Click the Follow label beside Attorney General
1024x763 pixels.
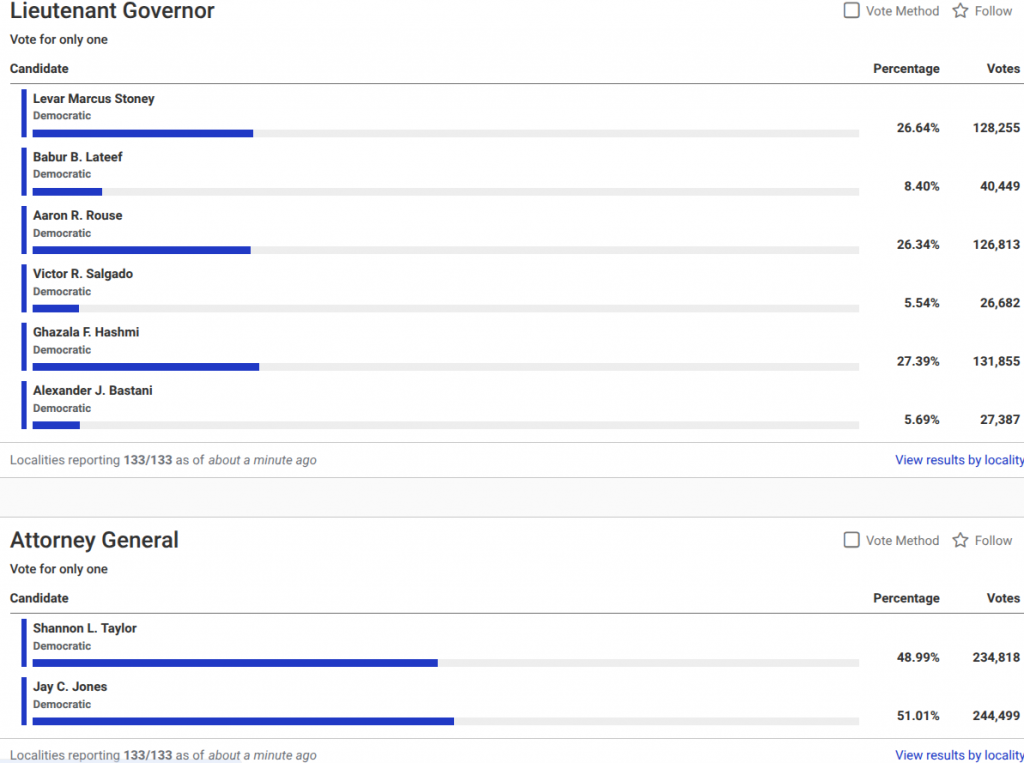[993, 540]
